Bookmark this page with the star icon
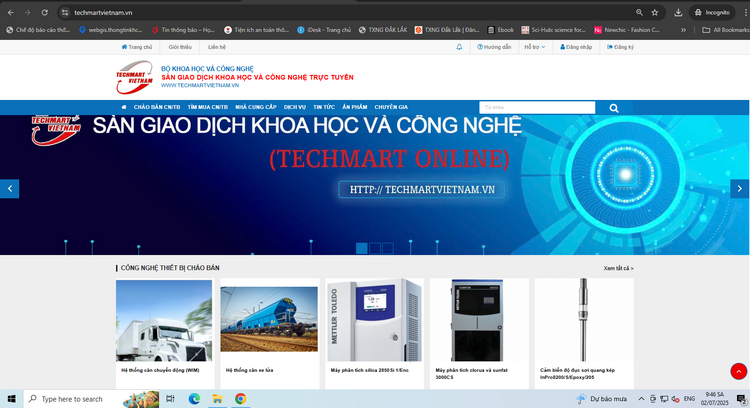 click(x=655, y=12)
